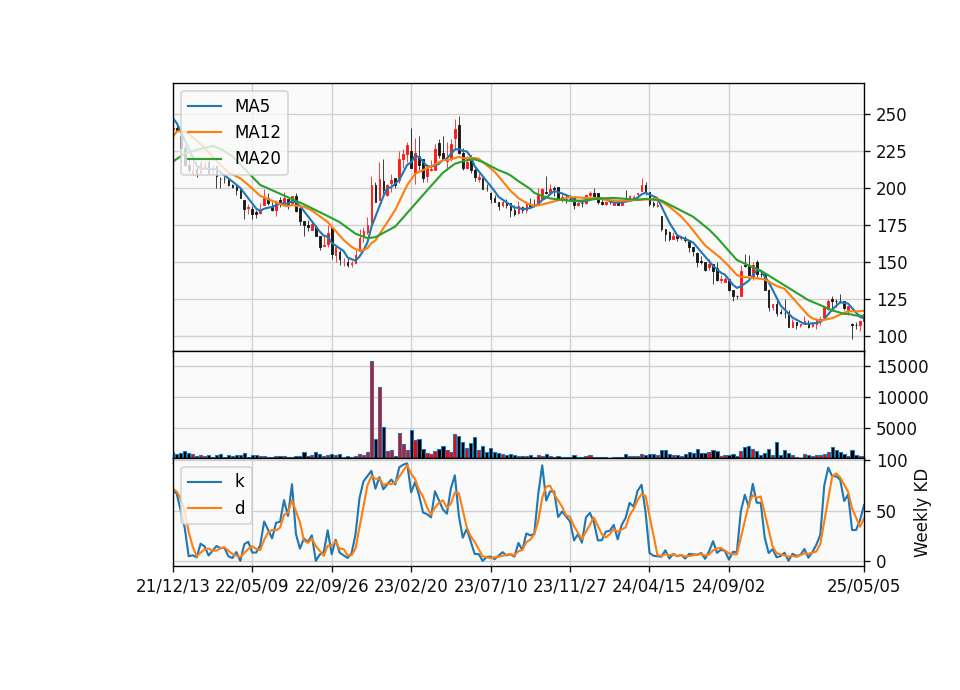Click the 5000 volume axis label
The width and height of the screenshot is (960, 690).
pos(896,429)
